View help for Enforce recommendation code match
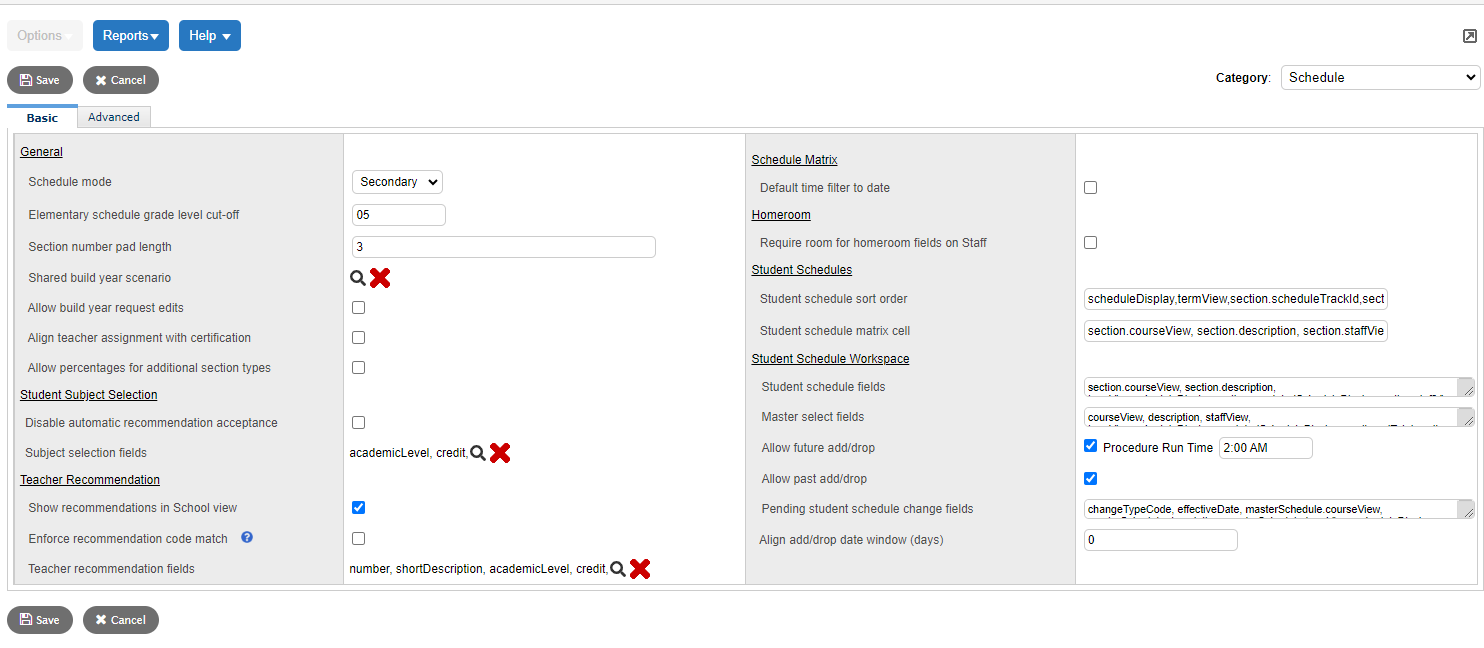Viewport: 1484px width, 648px height. 245,538
